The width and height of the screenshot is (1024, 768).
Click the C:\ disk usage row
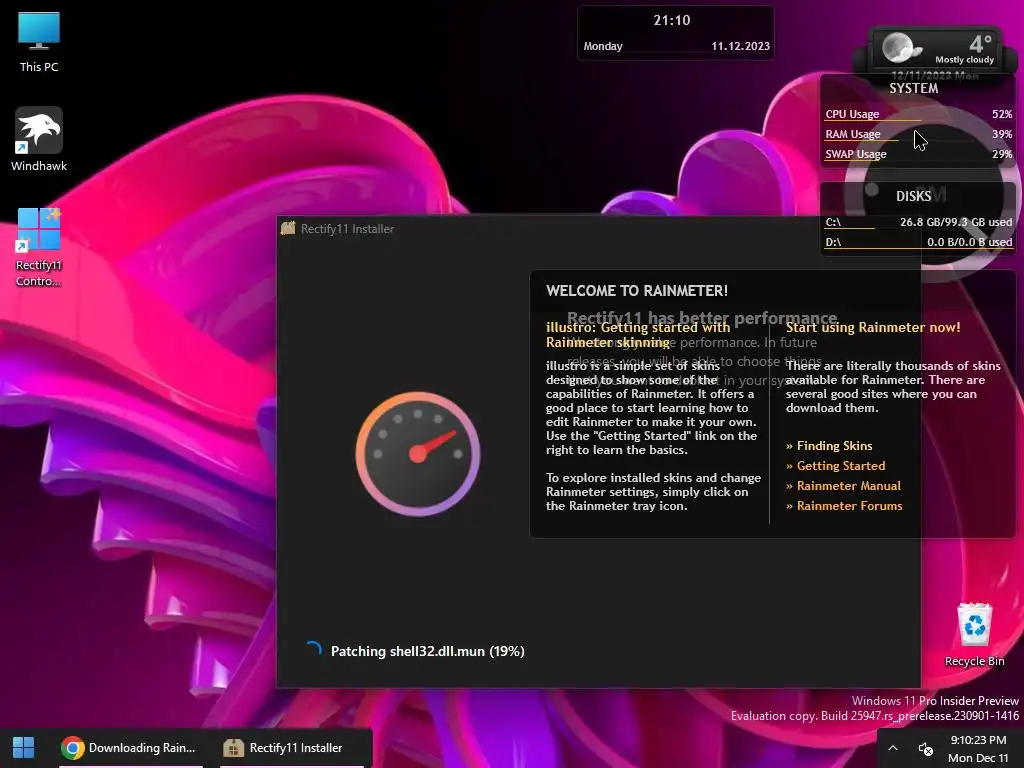[x=918, y=222]
